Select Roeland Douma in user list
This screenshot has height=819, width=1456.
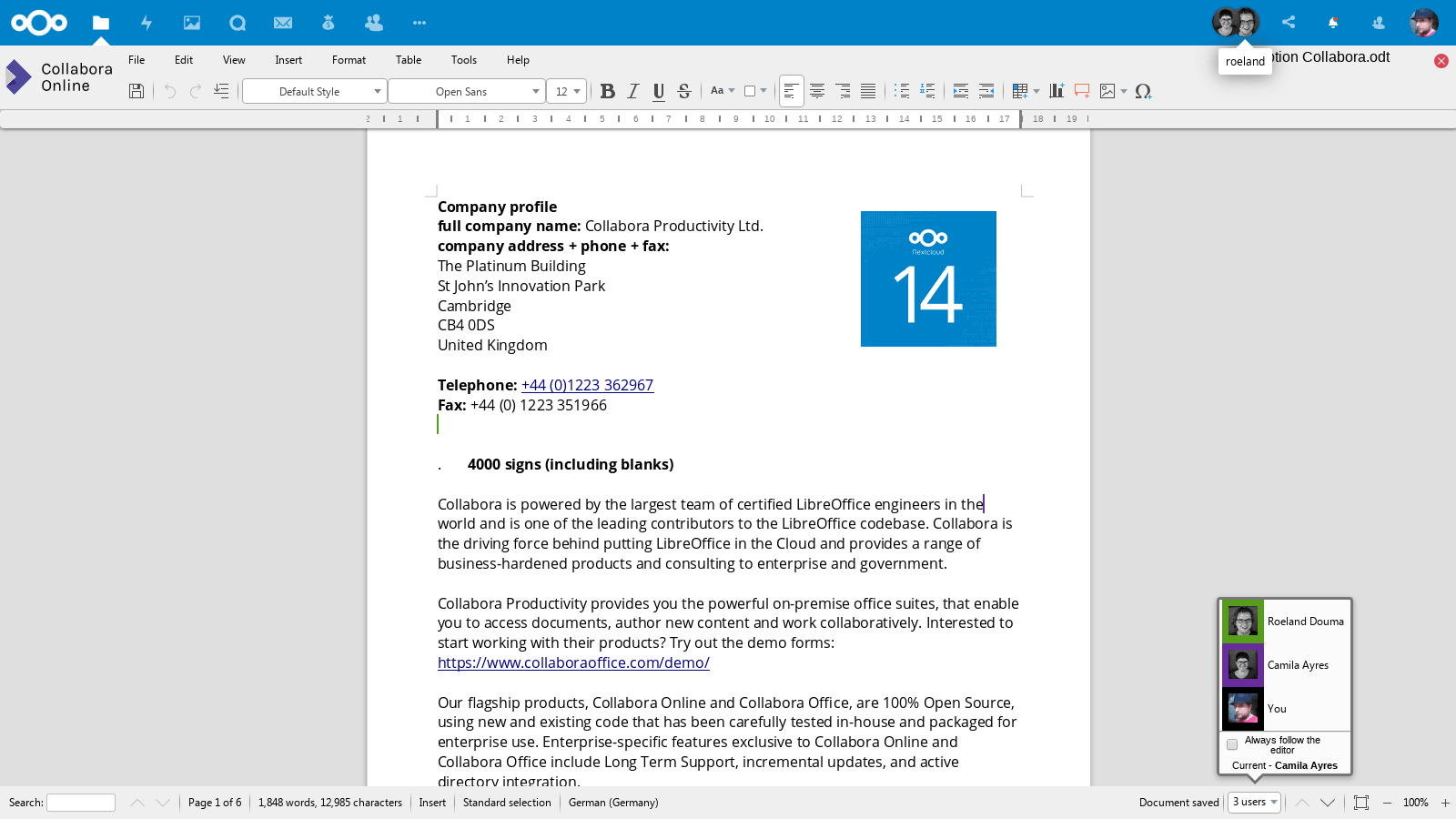click(x=1286, y=622)
